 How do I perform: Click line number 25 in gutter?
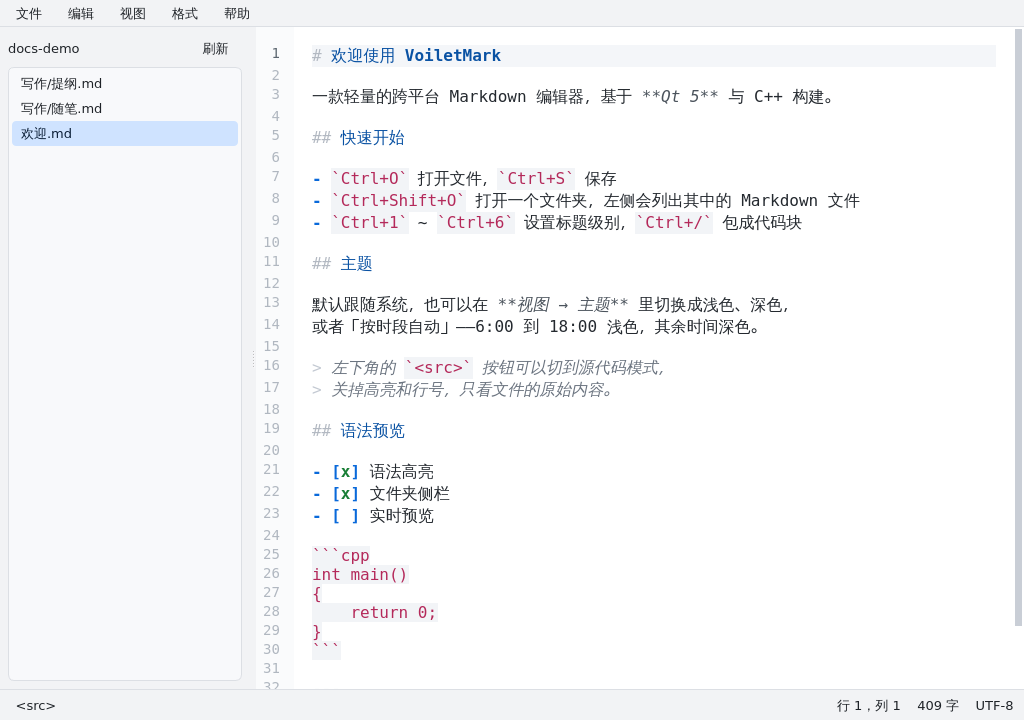(x=272, y=554)
